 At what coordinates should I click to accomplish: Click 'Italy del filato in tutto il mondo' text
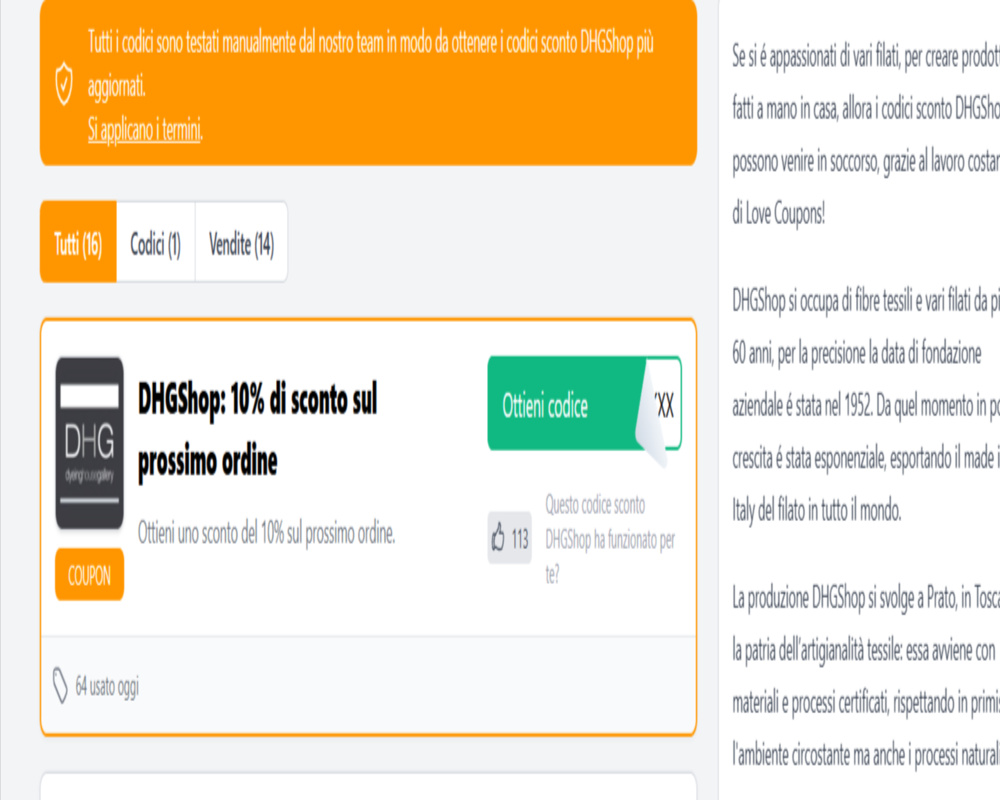[816, 510]
